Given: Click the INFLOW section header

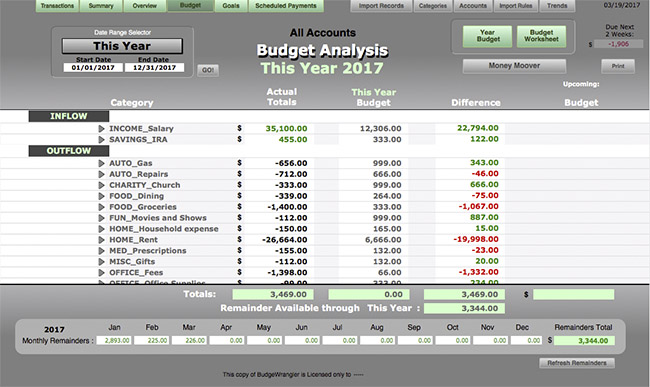Looking at the screenshot, I should click(x=69, y=116).
